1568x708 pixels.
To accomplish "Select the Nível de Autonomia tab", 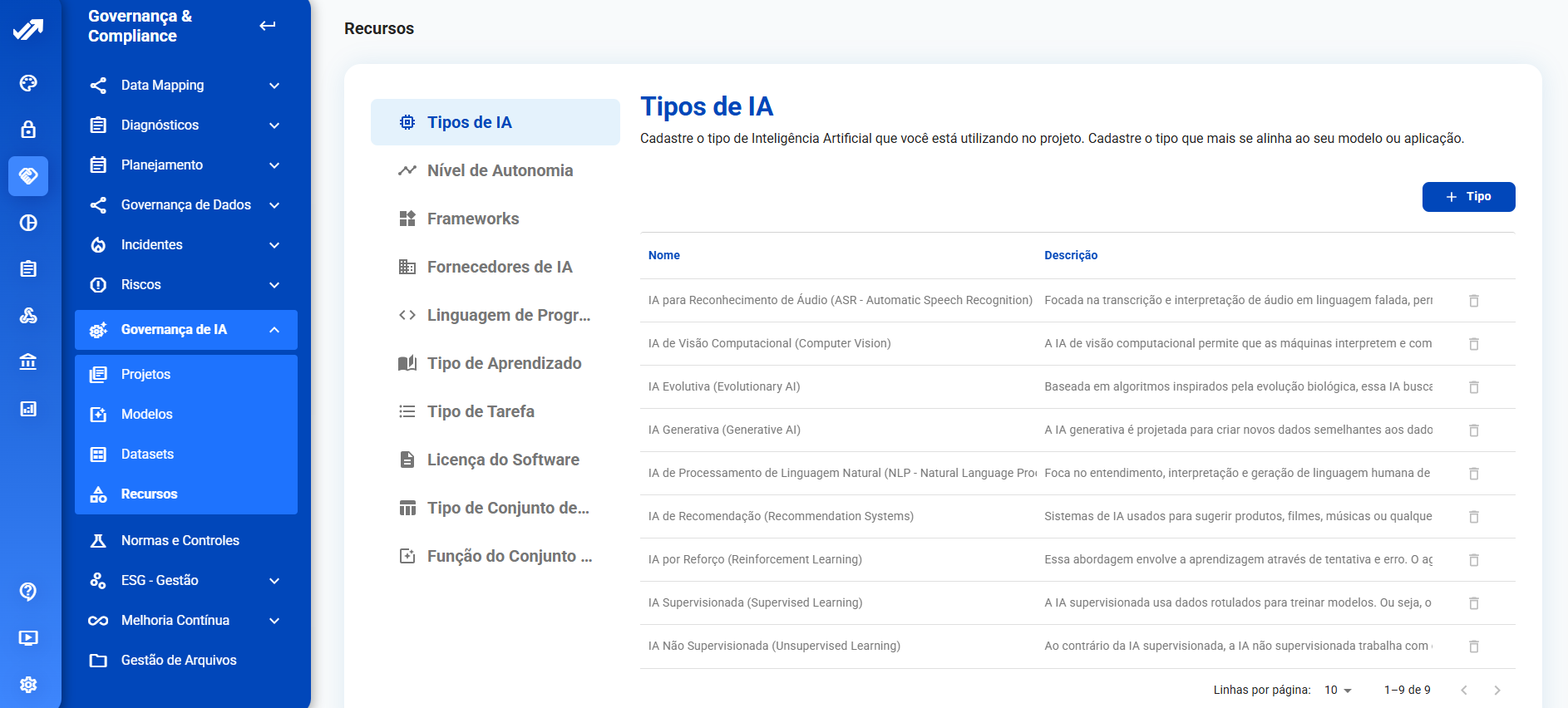I will [500, 170].
